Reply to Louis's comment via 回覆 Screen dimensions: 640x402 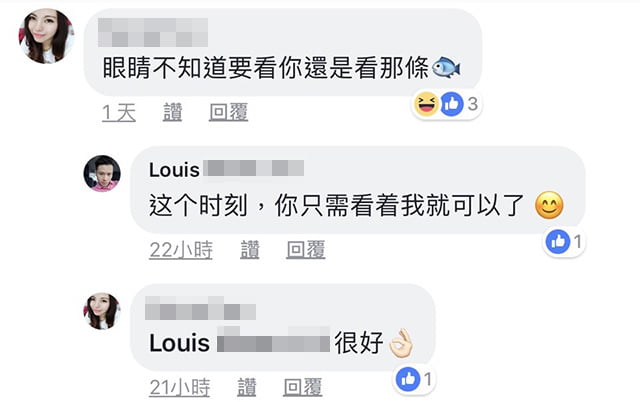[x=305, y=250]
